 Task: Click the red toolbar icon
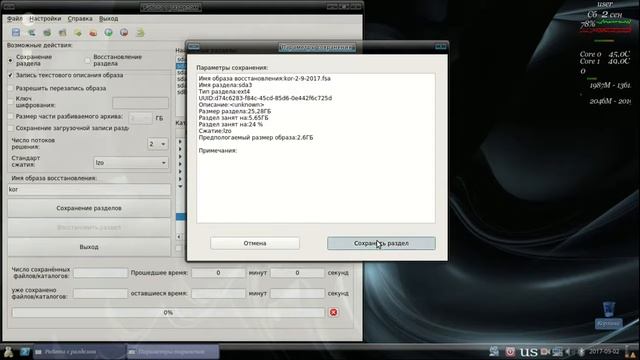93,32
